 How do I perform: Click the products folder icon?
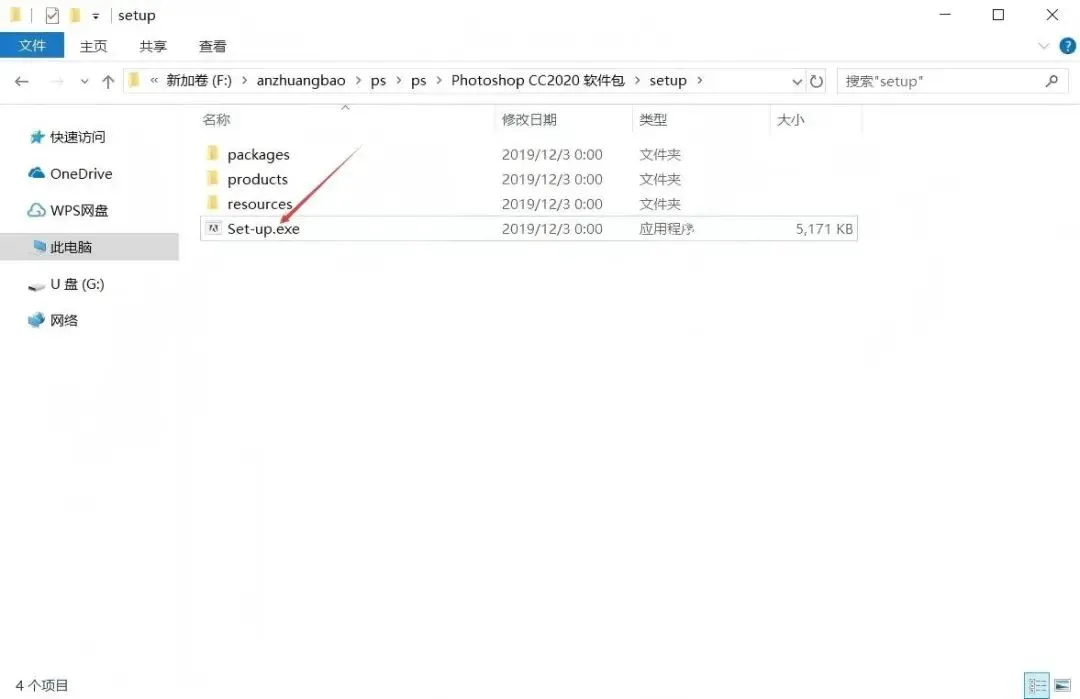(x=213, y=178)
